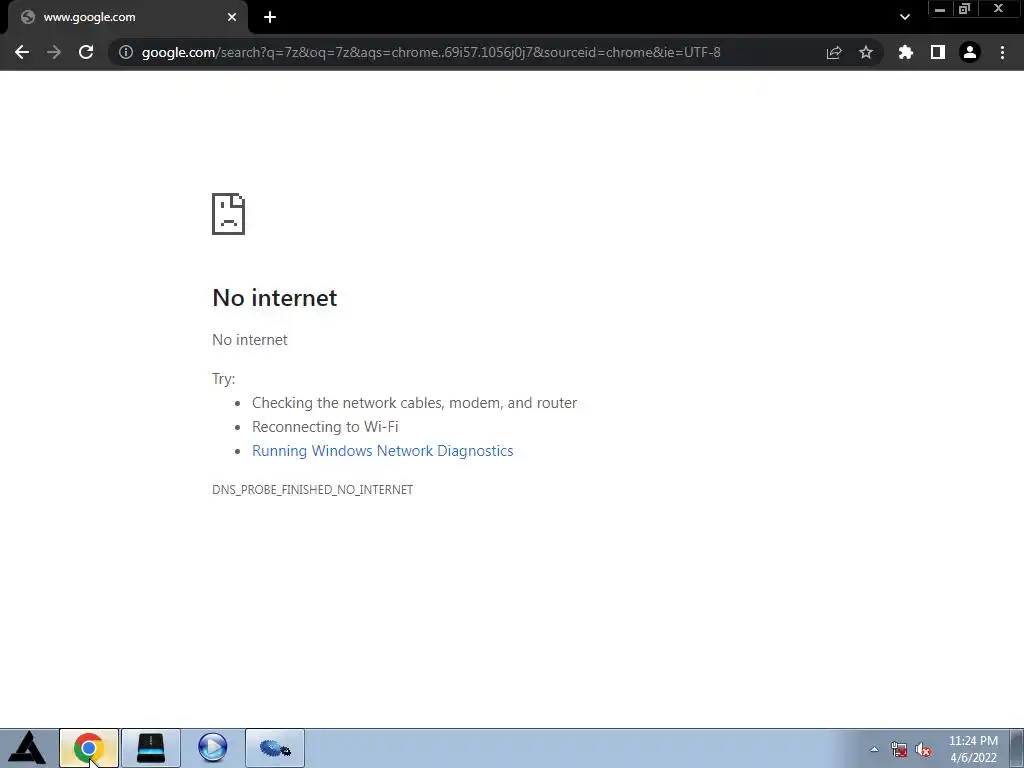Click the sad page error icon
Screen dimensions: 1024x768
pyautogui.click(x=229, y=214)
